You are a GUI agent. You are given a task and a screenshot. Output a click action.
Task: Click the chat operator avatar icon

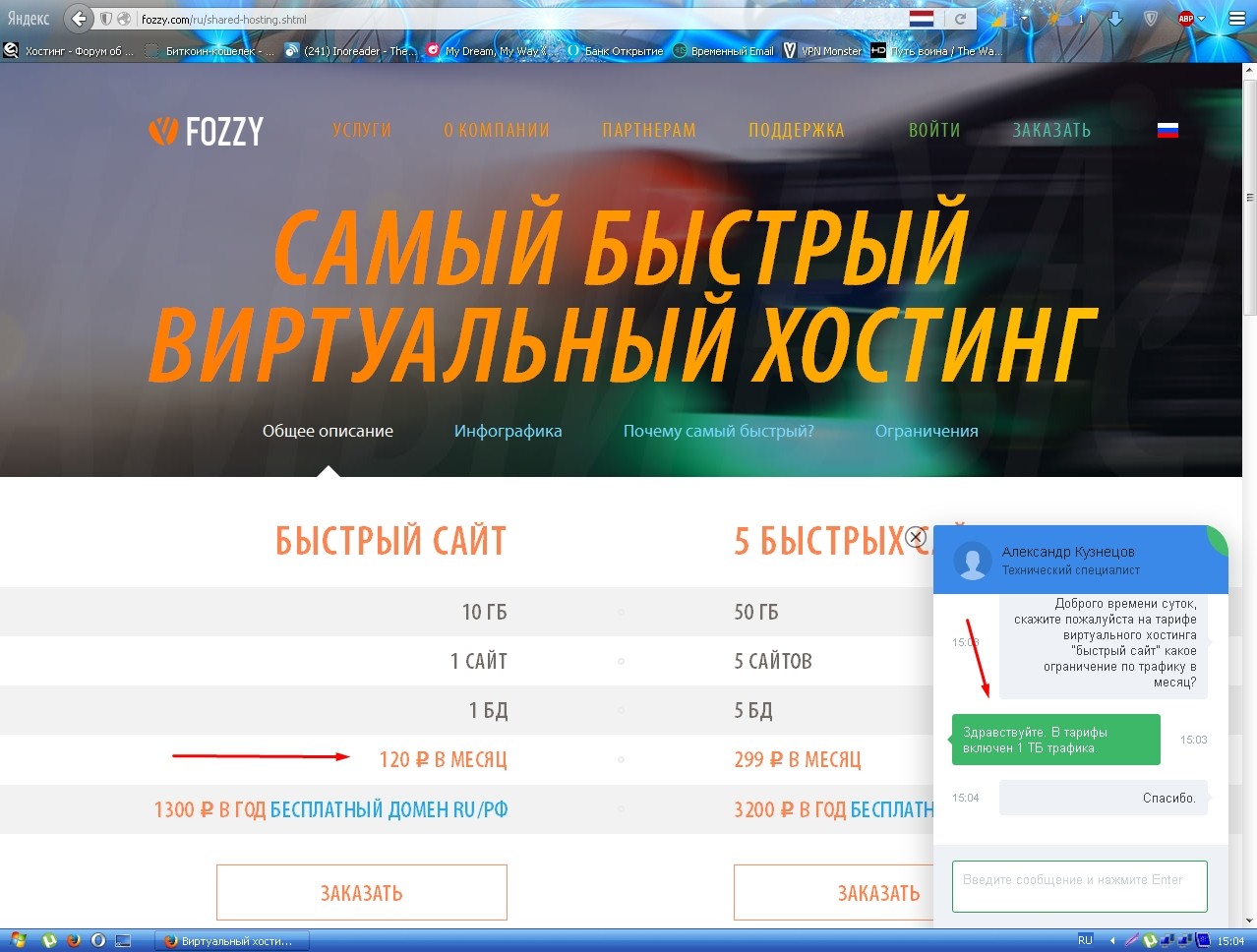pos(973,562)
